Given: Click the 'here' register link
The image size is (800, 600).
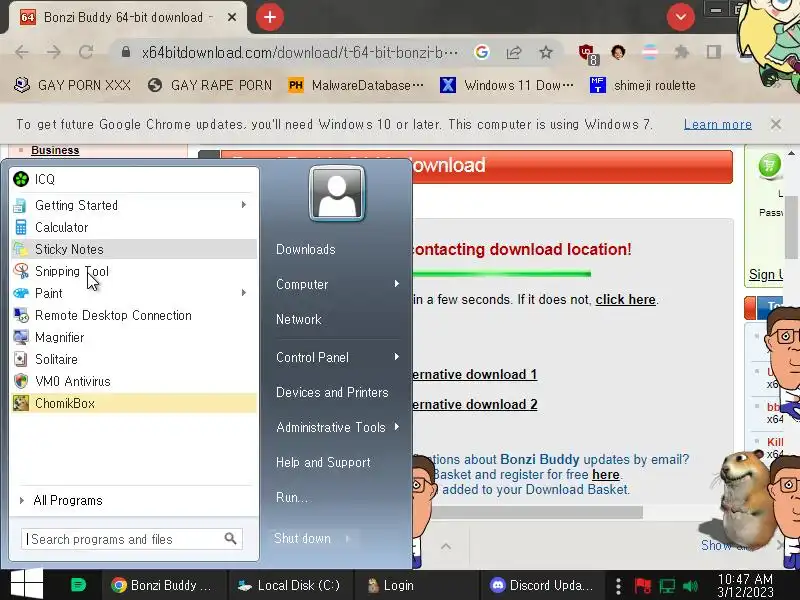Looking at the screenshot, I should coord(606,474).
